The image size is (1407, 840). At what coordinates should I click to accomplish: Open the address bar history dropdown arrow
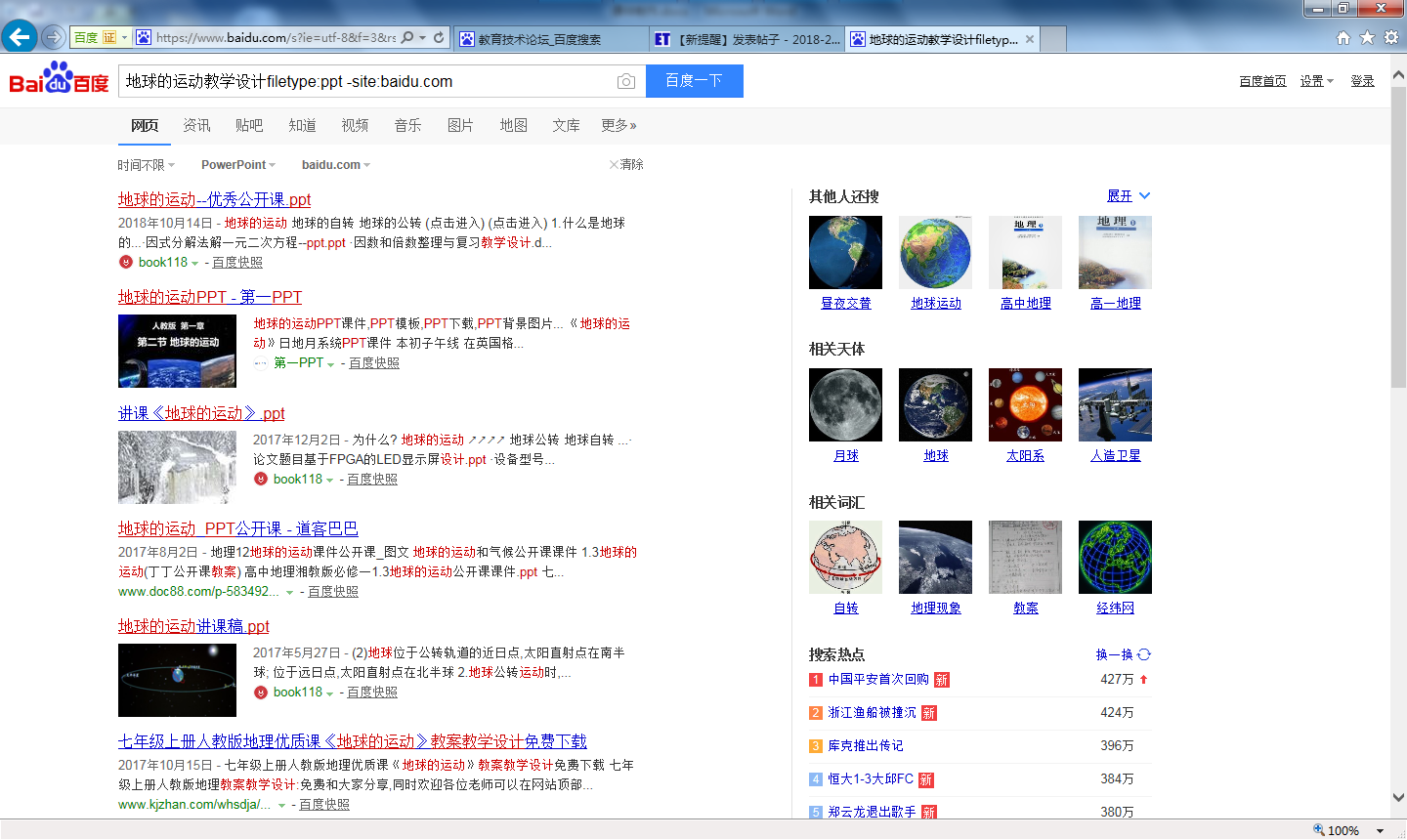(x=422, y=38)
